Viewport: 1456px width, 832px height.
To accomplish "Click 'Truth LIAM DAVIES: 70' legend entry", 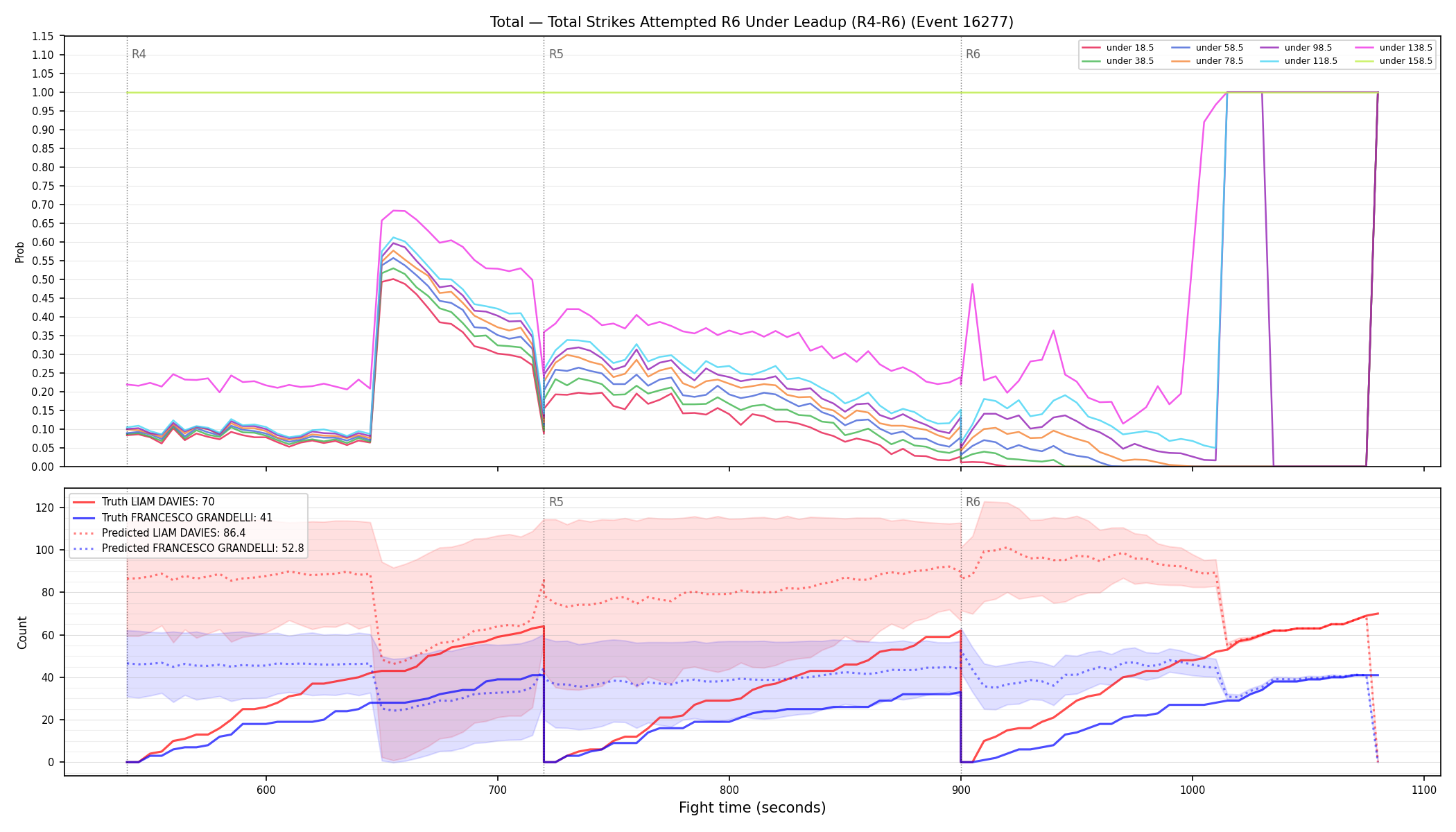I will (158, 502).
